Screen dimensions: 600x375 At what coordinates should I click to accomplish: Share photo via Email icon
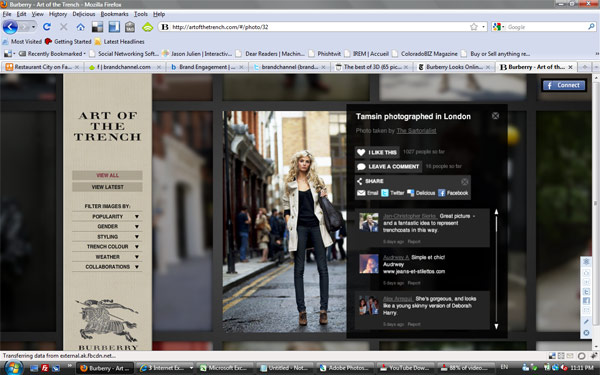pos(367,193)
